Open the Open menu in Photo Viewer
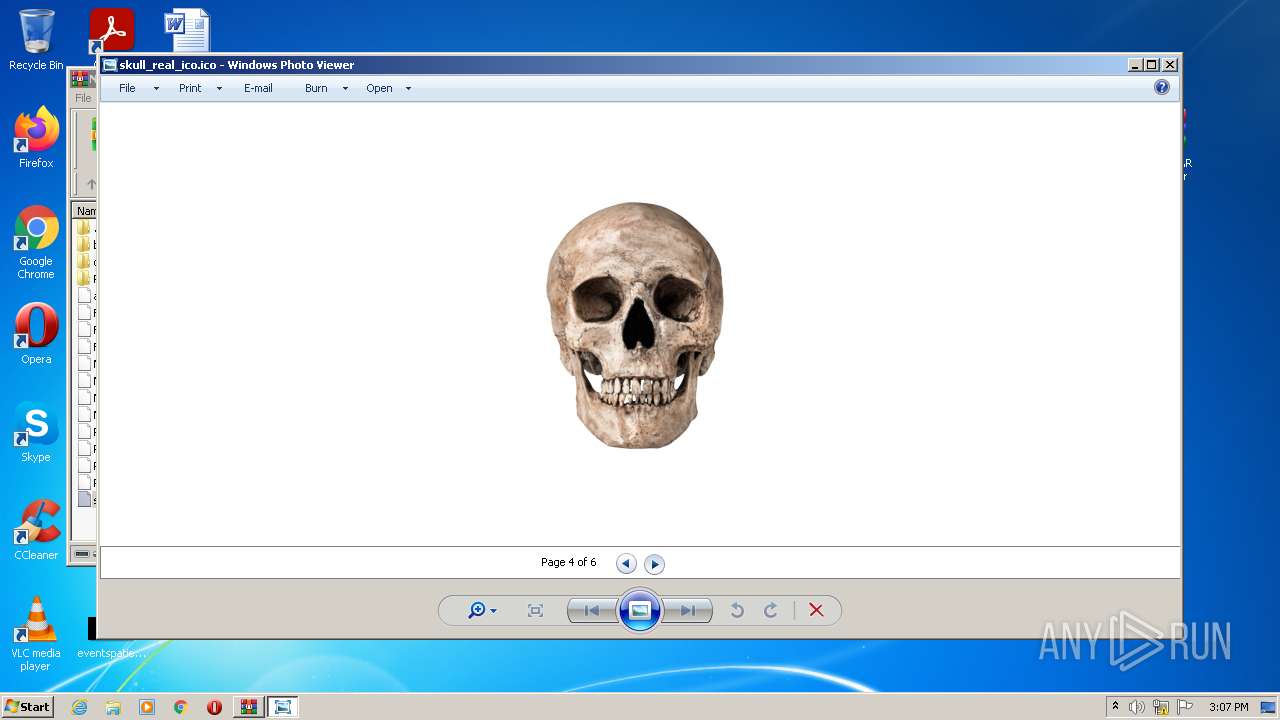1280x720 pixels. 379,88
